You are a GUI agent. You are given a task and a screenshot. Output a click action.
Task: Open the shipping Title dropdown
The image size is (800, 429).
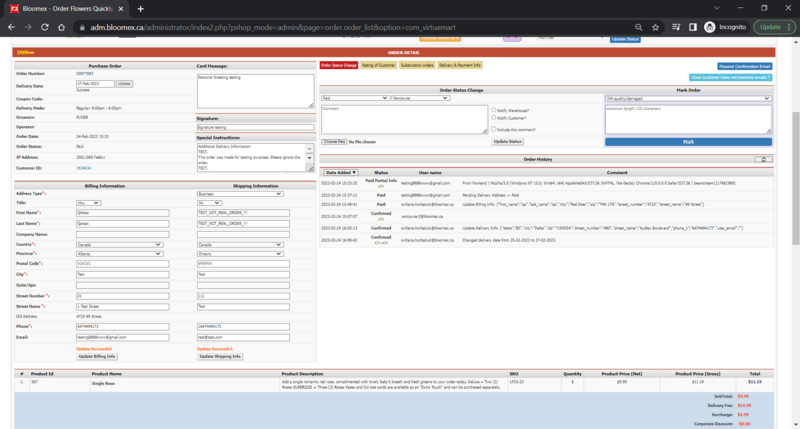click(209, 203)
